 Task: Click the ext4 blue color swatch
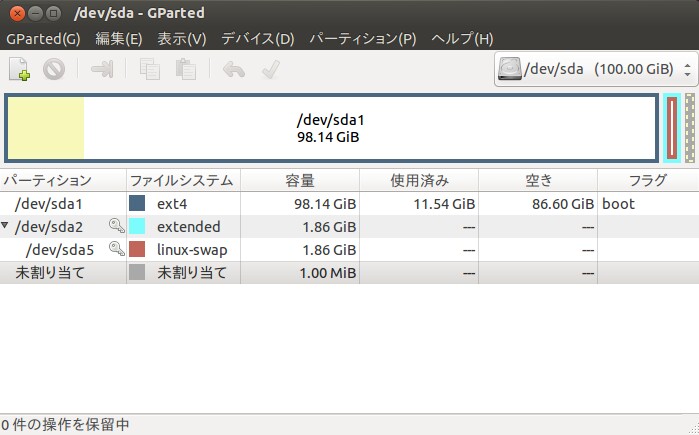[138, 204]
